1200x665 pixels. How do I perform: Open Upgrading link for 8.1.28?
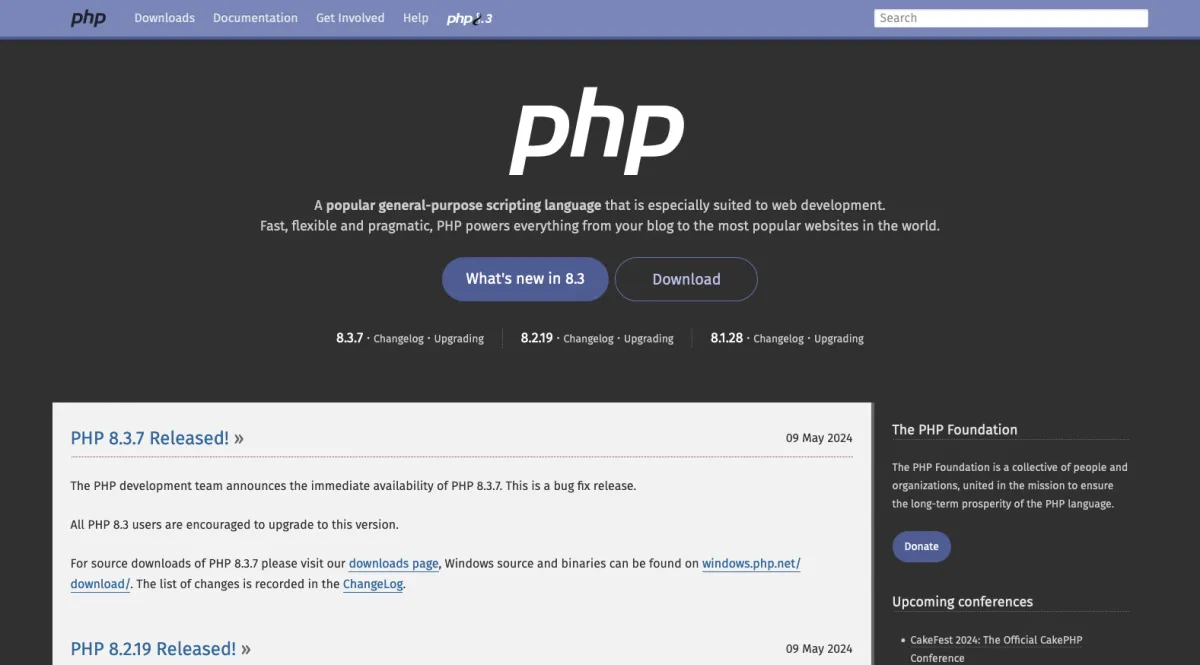pos(839,339)
